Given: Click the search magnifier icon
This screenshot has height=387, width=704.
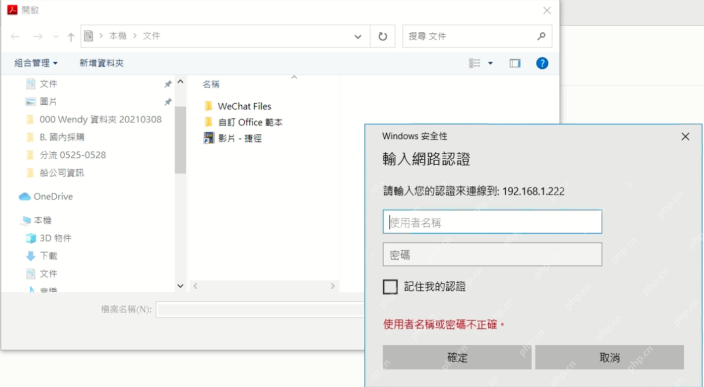Looking at the screenshot, I should (541, 36).
